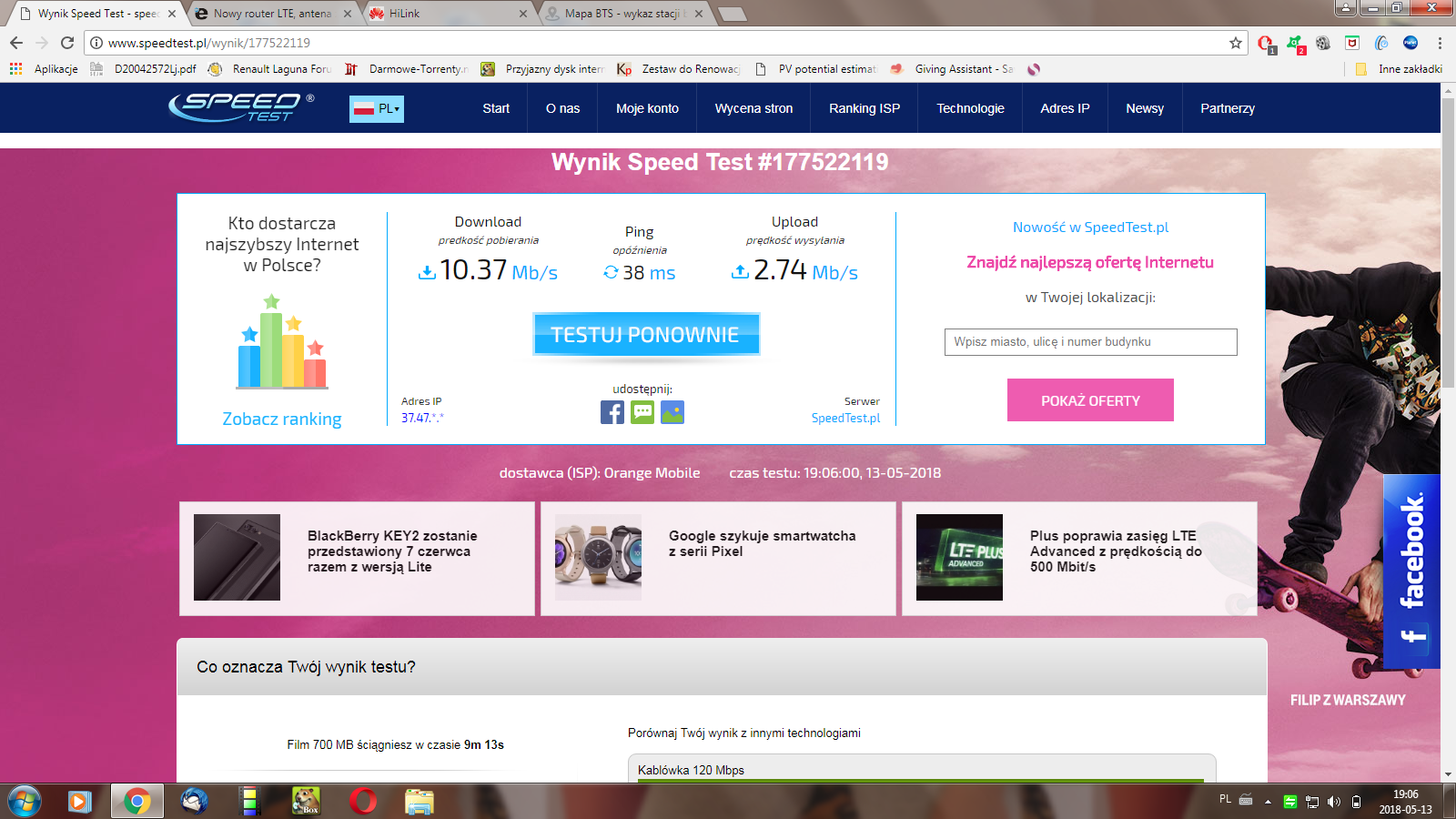Click LTE Plus Advanced thumbnail
Image resolution: width=1456 pixels, height=819 pixels.
959,557
